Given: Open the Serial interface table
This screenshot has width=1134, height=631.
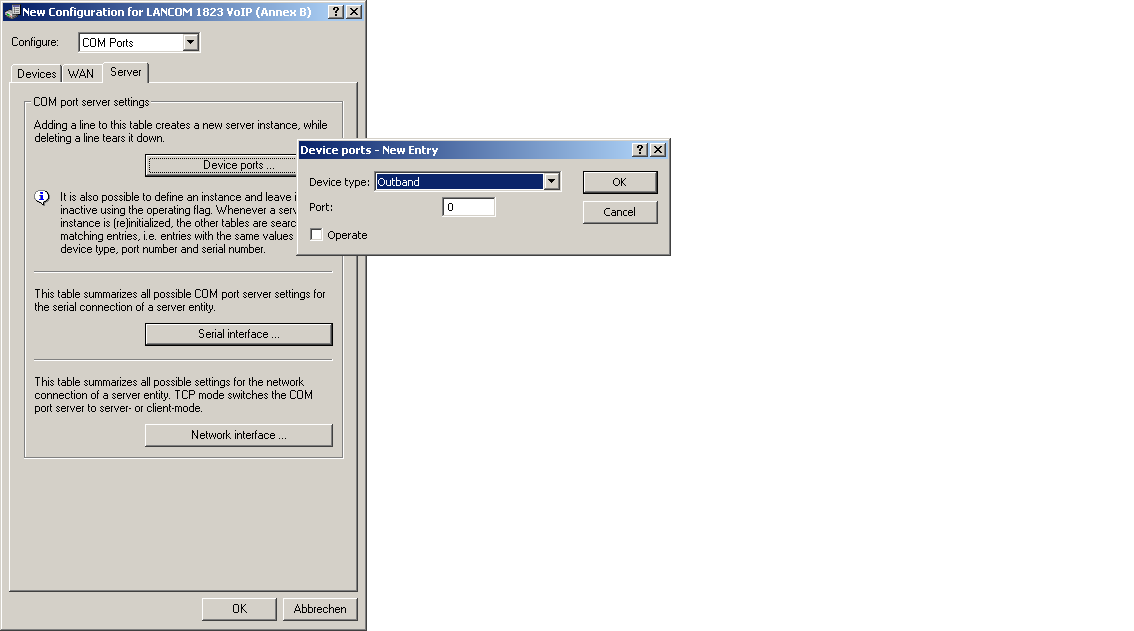Looking at the screenshot, I should coord(238,334).
